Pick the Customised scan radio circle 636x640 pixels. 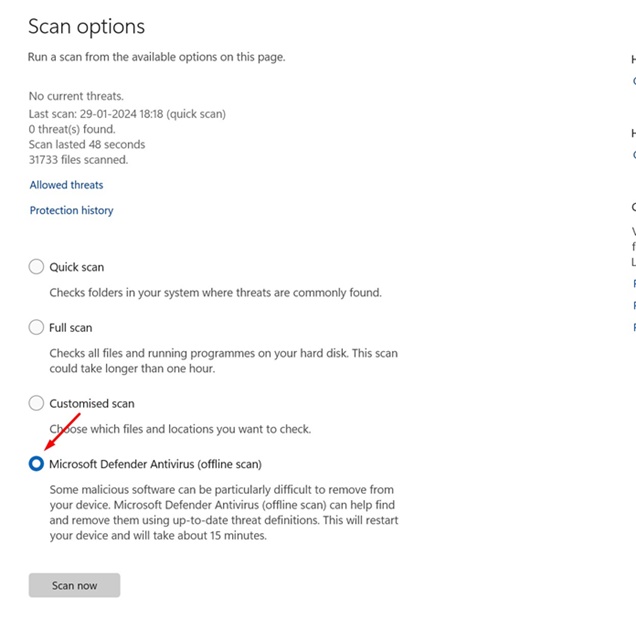click(x=37, y=403)
